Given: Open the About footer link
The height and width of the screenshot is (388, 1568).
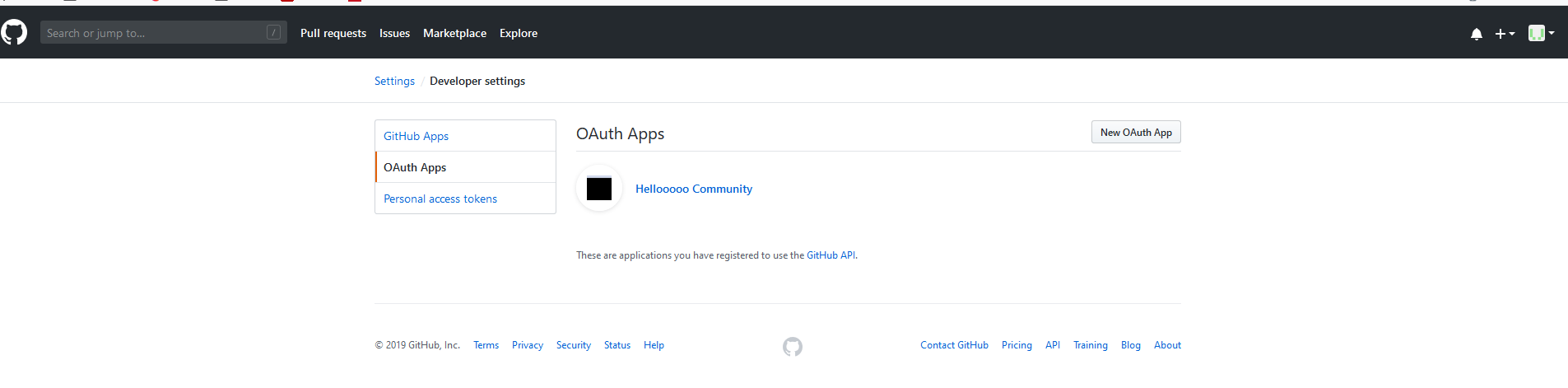Looking at the screenshot, I should coord(1167,345).
